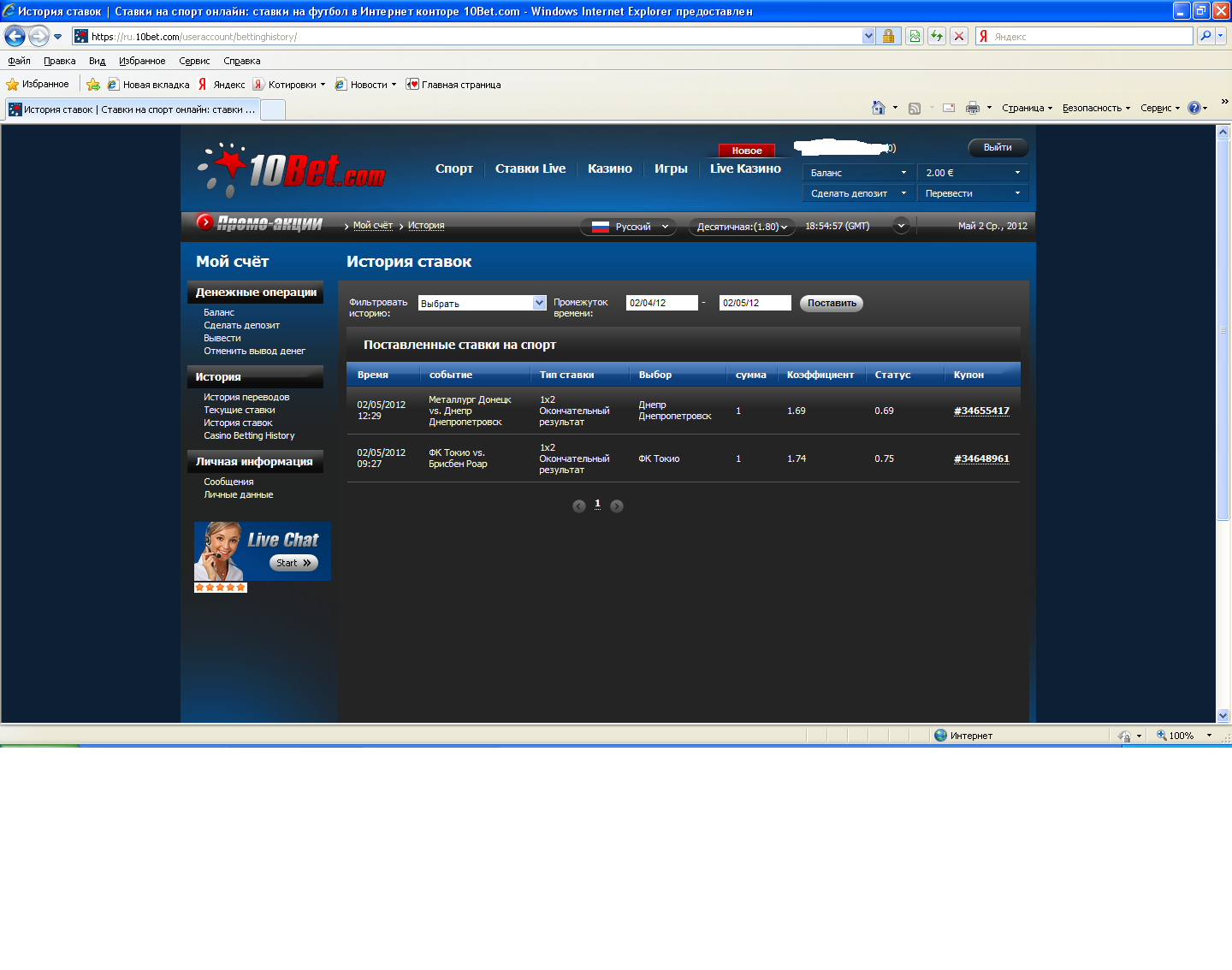
Task: Open the Страница command bar menu
Action: (x=1027, y=108)
